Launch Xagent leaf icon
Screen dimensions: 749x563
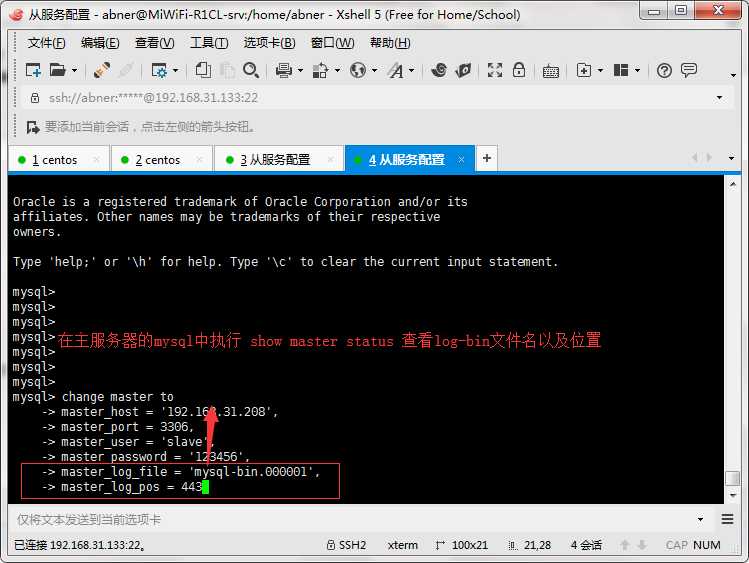point(463,71)
